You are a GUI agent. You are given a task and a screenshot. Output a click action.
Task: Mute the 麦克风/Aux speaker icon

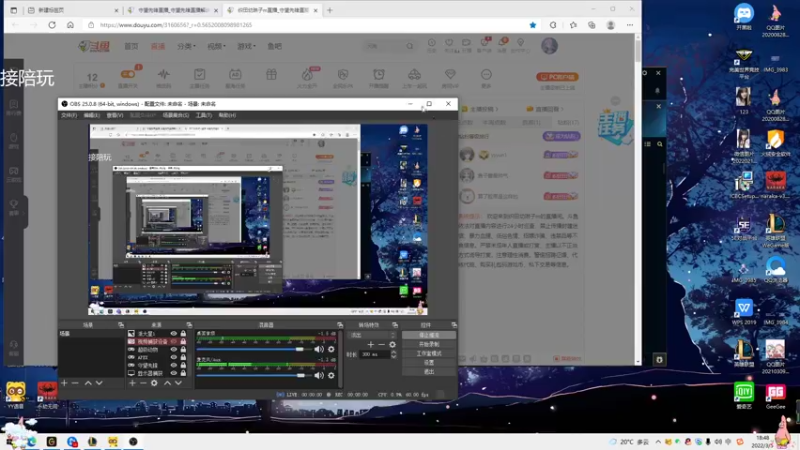pyautogui.click(x=319, y=376)
